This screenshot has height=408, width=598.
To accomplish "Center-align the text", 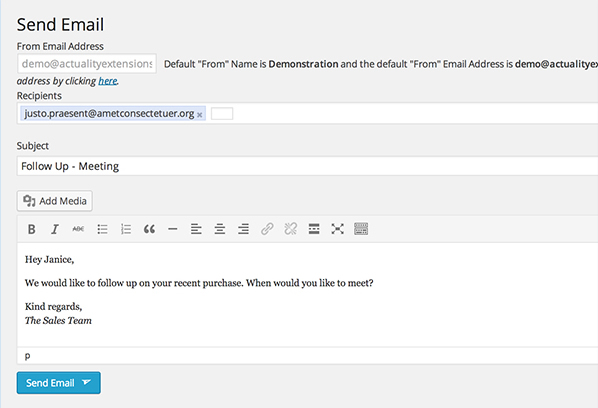I will [220, 229].
